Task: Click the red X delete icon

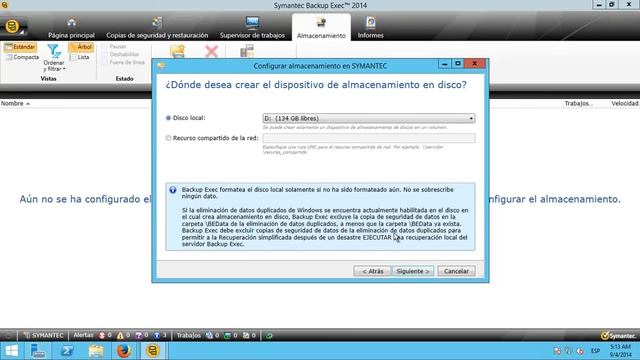Action: 211,51
